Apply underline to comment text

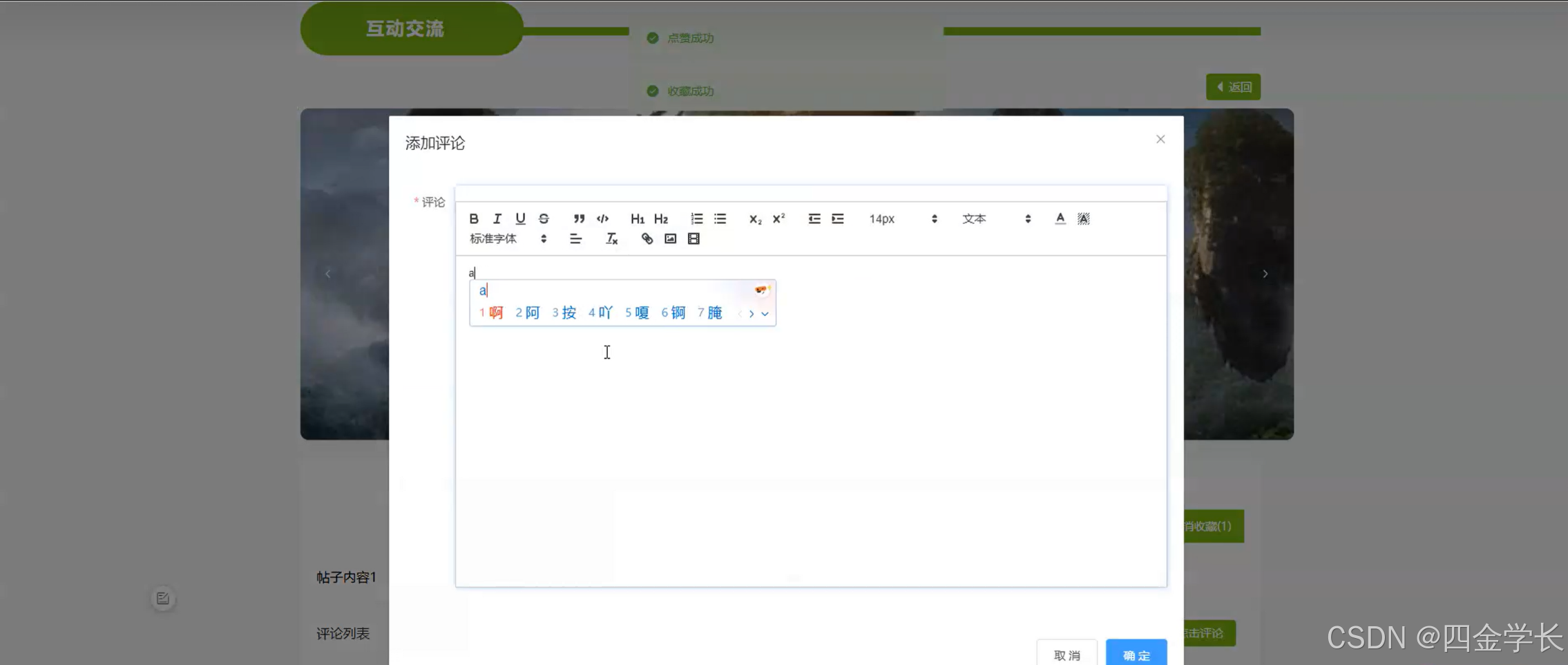520,218
